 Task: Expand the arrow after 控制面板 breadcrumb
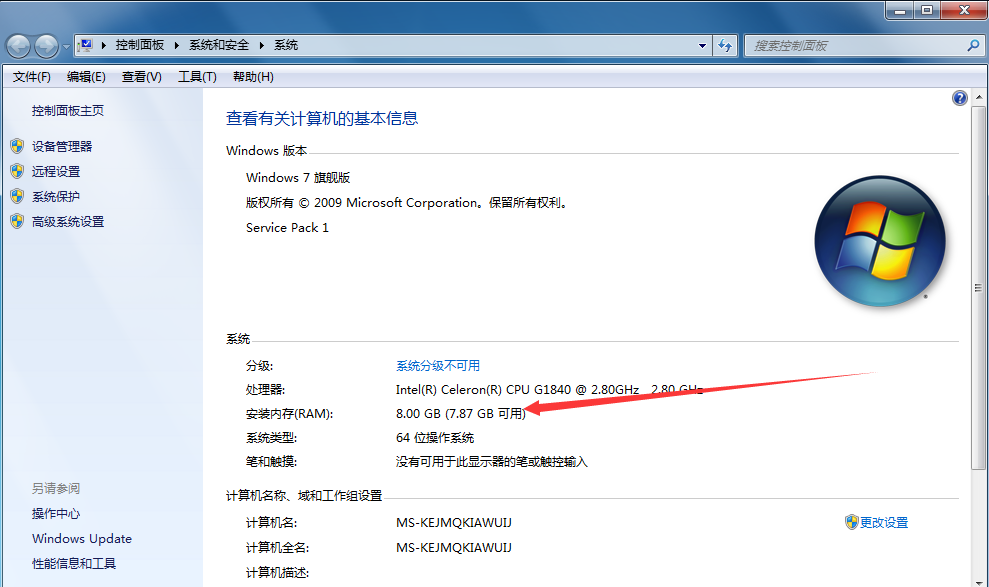[179, 45]
